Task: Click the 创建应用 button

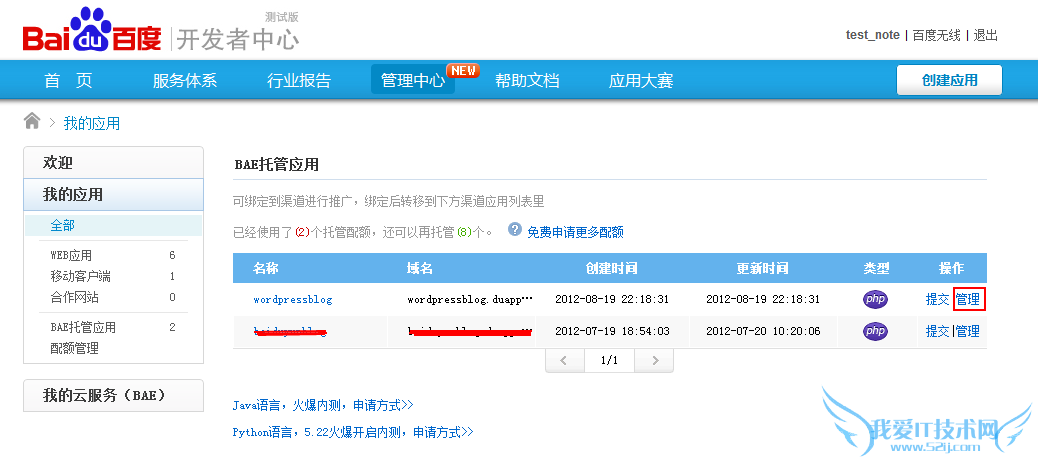Action: point(949,80)
